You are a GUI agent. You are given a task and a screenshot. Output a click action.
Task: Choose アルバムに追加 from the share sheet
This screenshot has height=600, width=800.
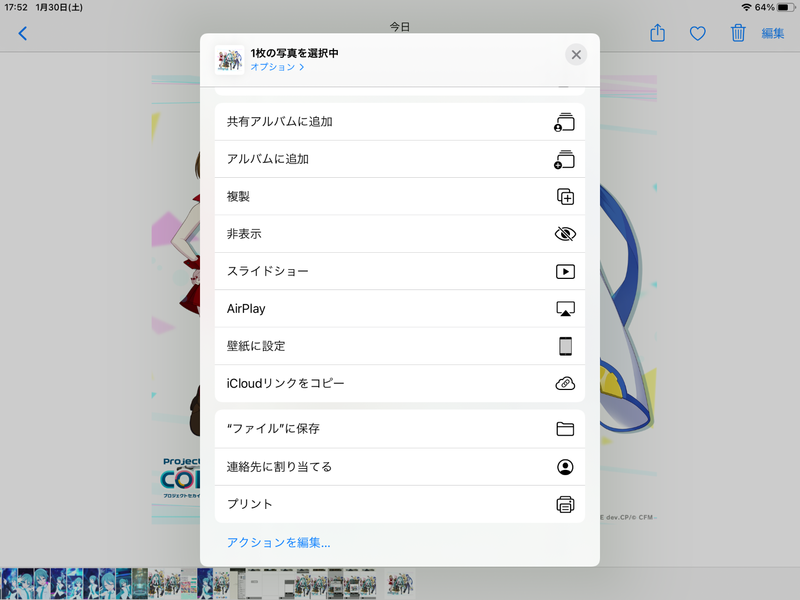coord(399,159)
